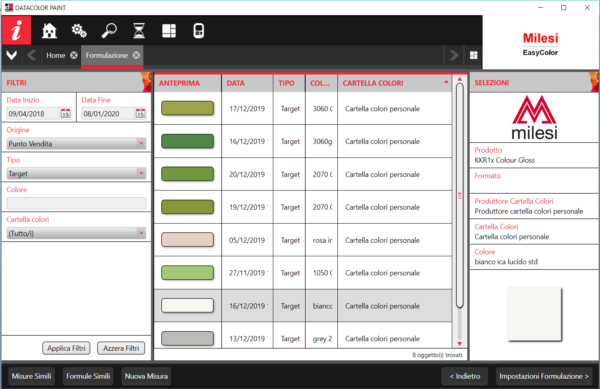Sort by the Tipo column header
Viewport: 600px width, 389px height.
pos(289,83)
